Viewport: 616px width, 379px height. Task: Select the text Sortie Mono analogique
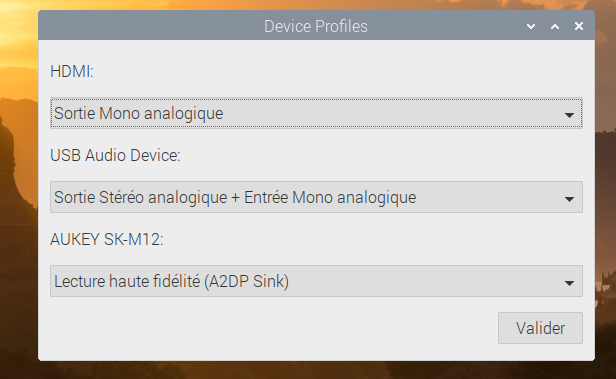pyautogui.click(x=139, y=114)
